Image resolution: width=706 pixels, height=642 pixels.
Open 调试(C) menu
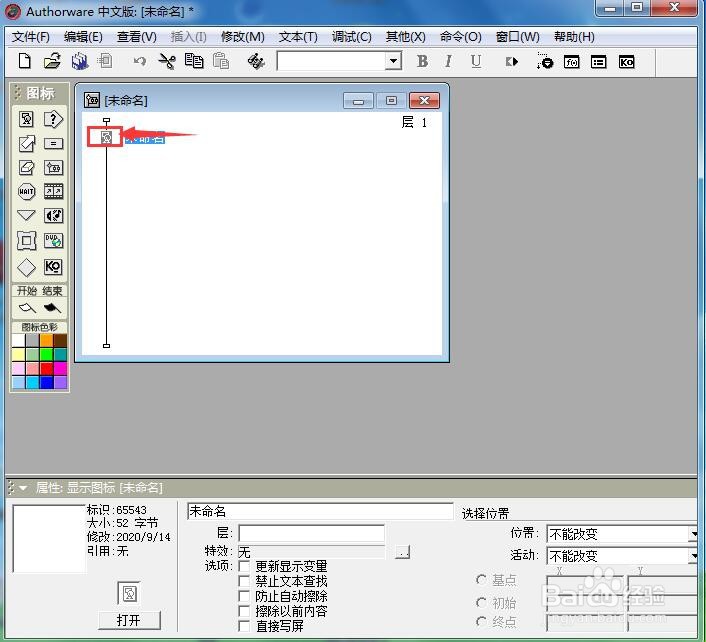click(x=352, y=37)
